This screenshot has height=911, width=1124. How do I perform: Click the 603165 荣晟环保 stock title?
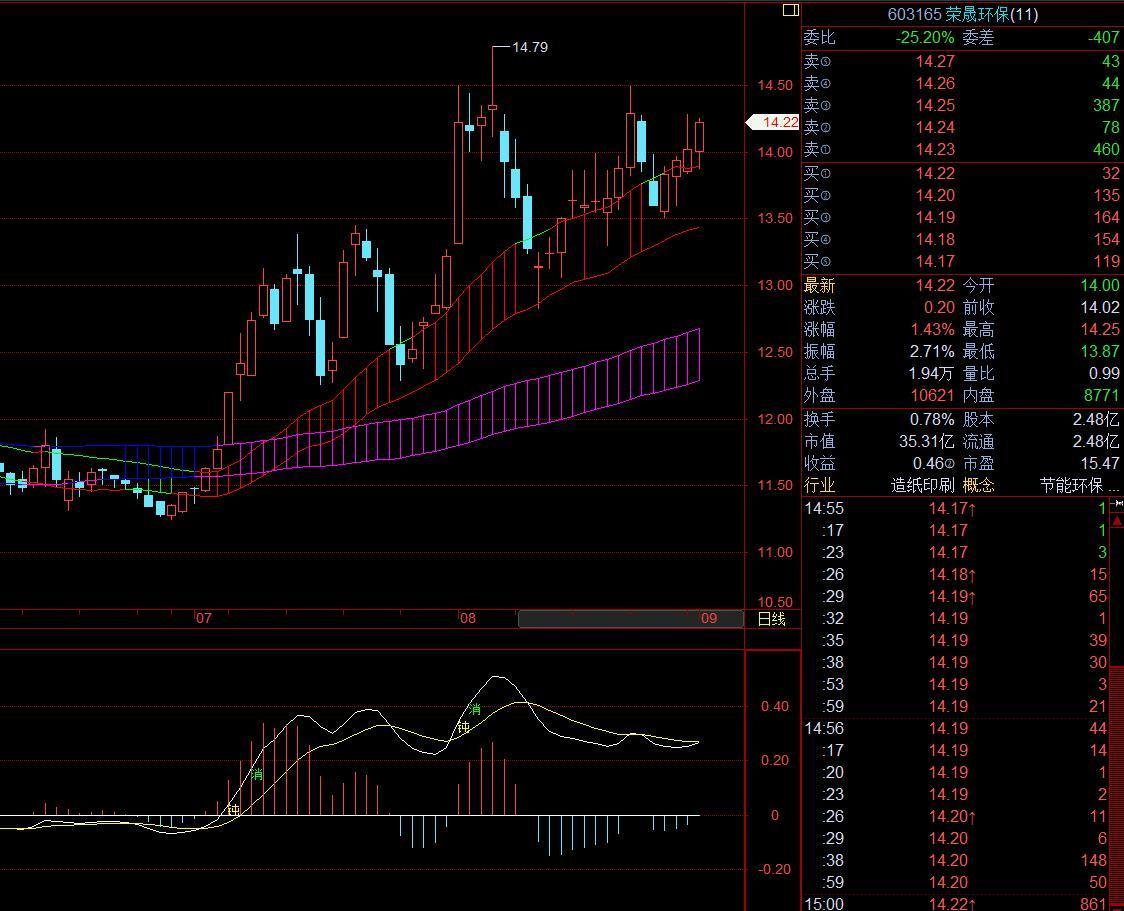(x=962, y=14)
